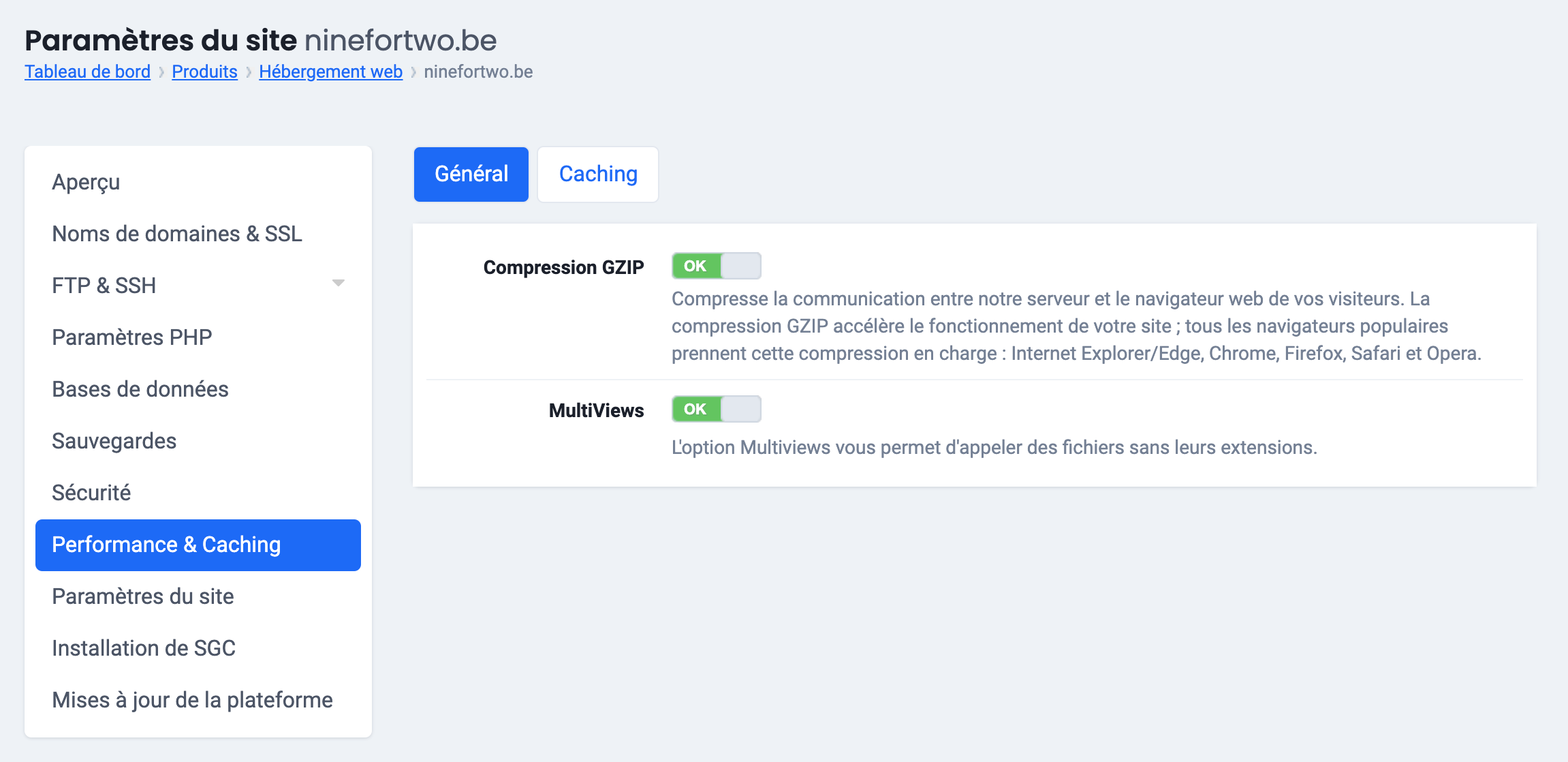
Task: Open Paramètres PHP in the sidebar
Action: [x=132, y=337]
